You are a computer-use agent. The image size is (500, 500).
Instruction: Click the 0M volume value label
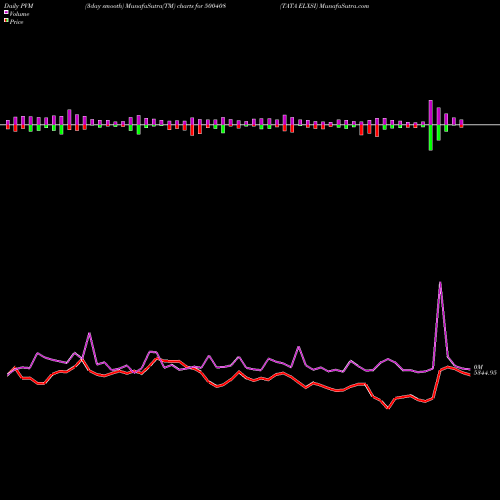pos(478,367)
